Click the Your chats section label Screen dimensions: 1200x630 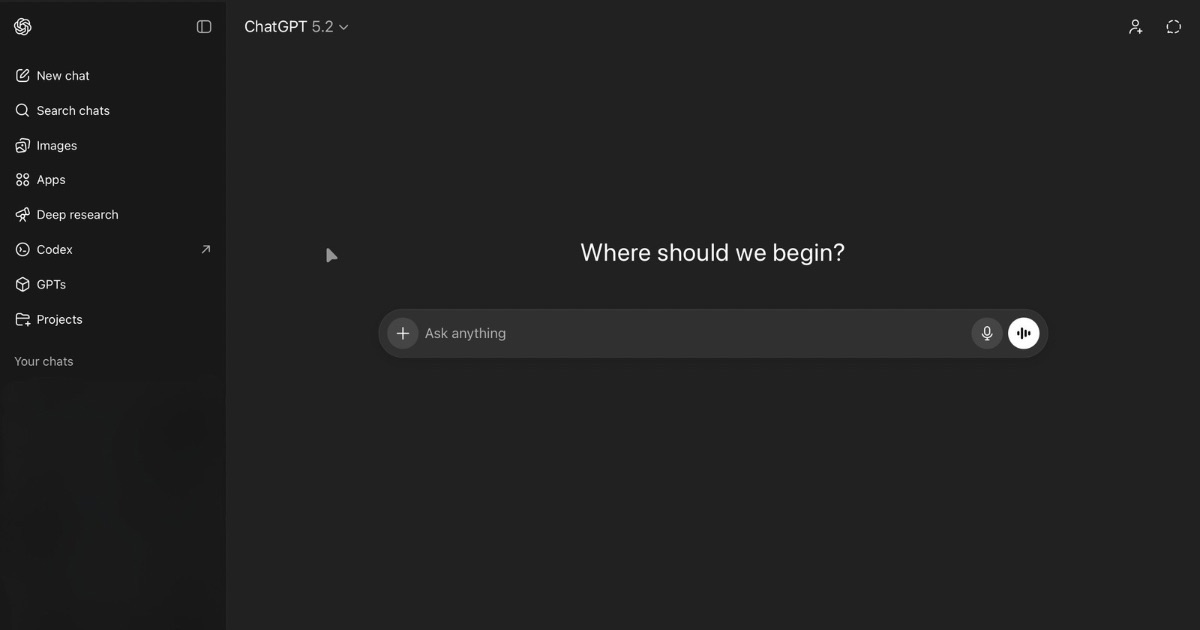click(x=43, y=361)
